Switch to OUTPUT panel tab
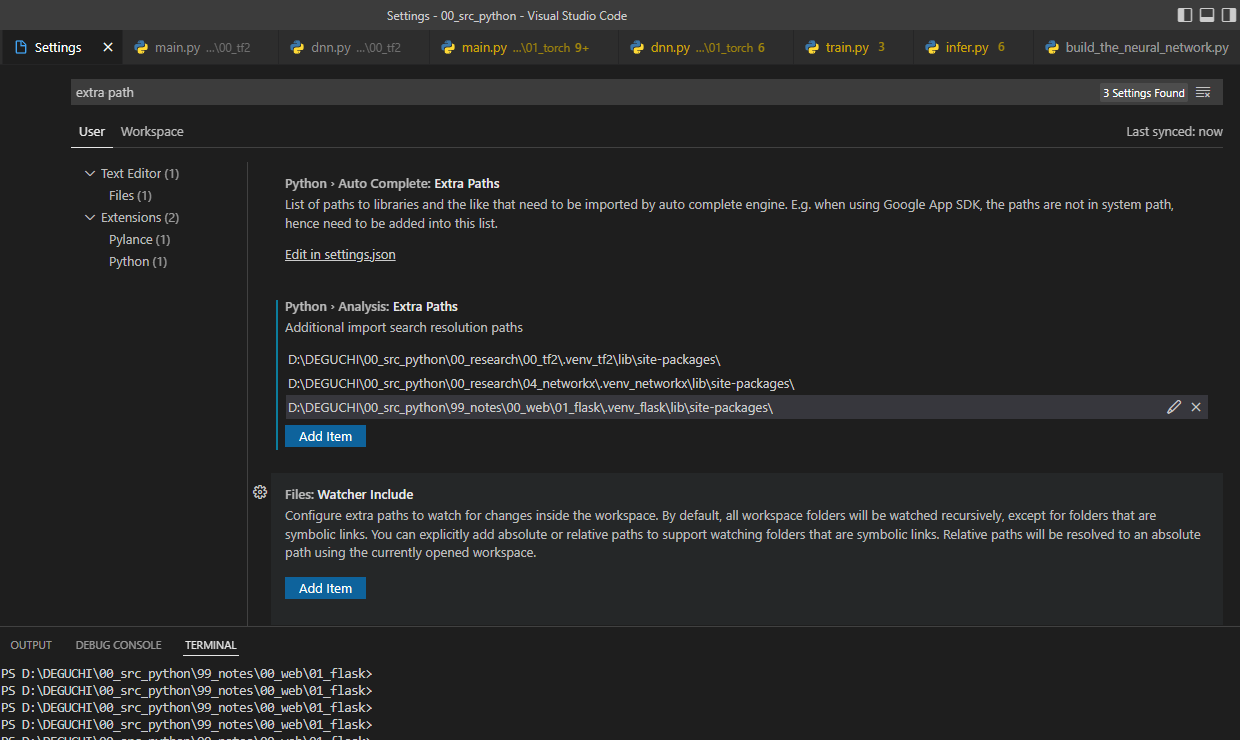 tap(31, 645)
